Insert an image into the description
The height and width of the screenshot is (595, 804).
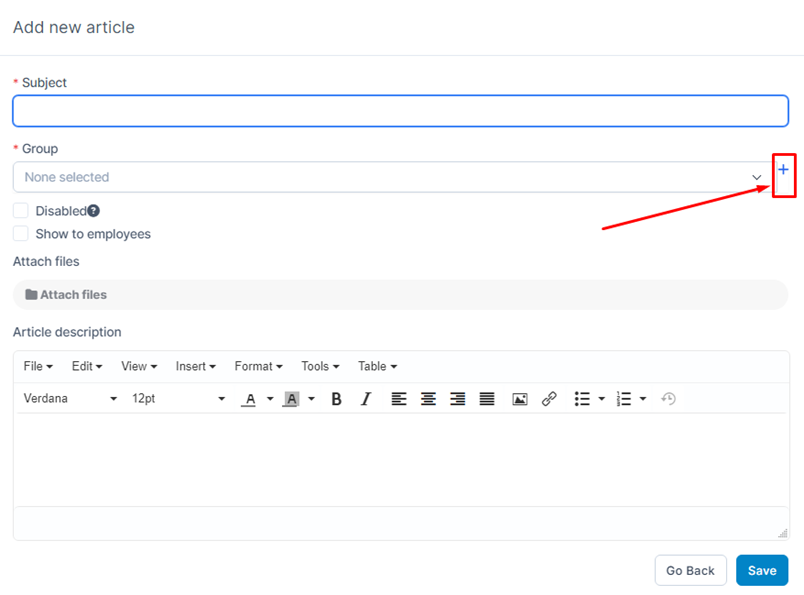click(520, 399)
